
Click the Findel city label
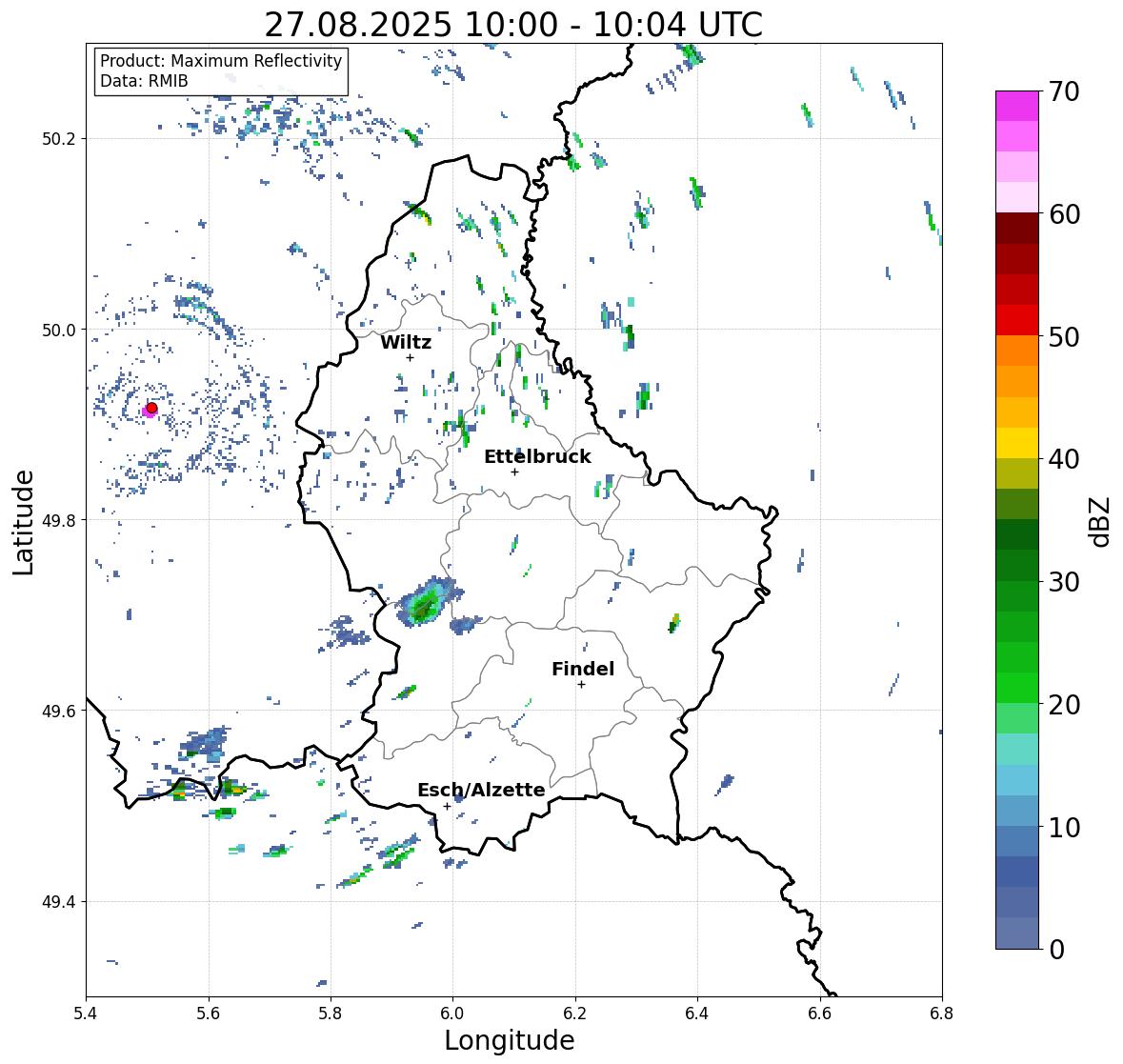[583, 669]
